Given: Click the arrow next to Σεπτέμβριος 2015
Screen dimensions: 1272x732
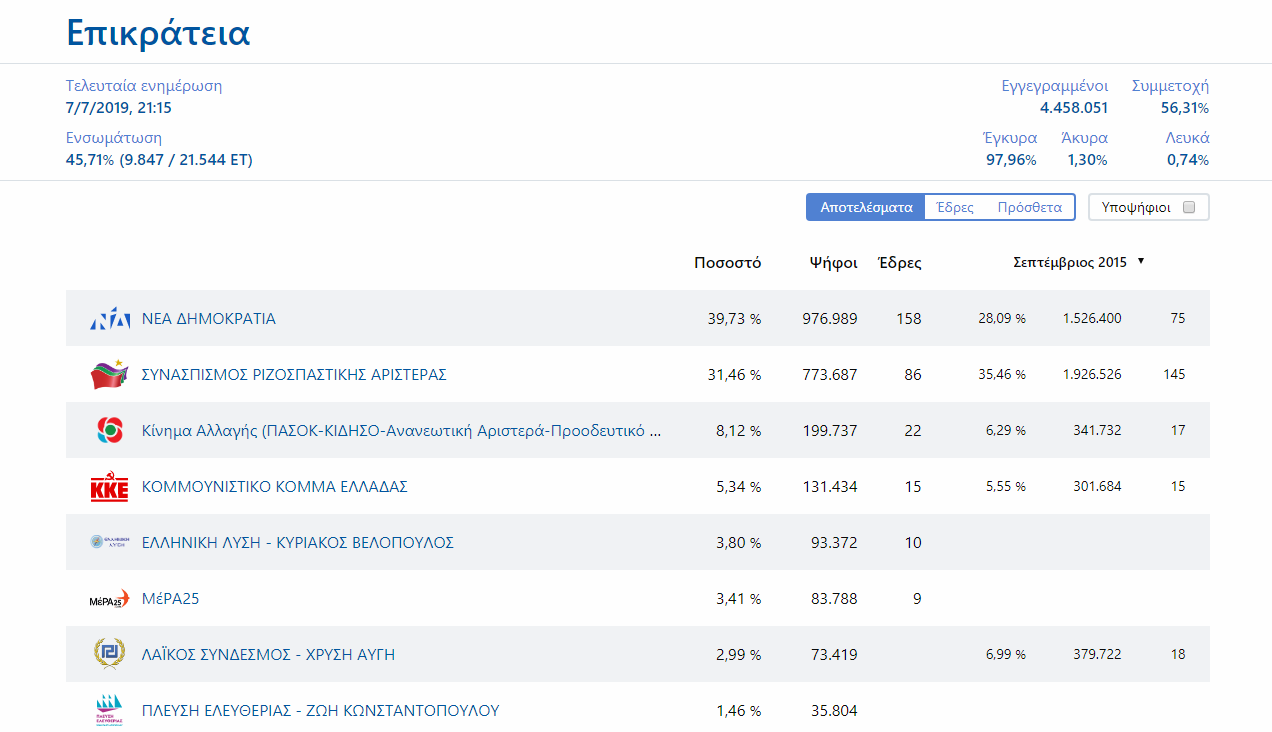Looking at the screenshot, I should (x=1141, y=262).
